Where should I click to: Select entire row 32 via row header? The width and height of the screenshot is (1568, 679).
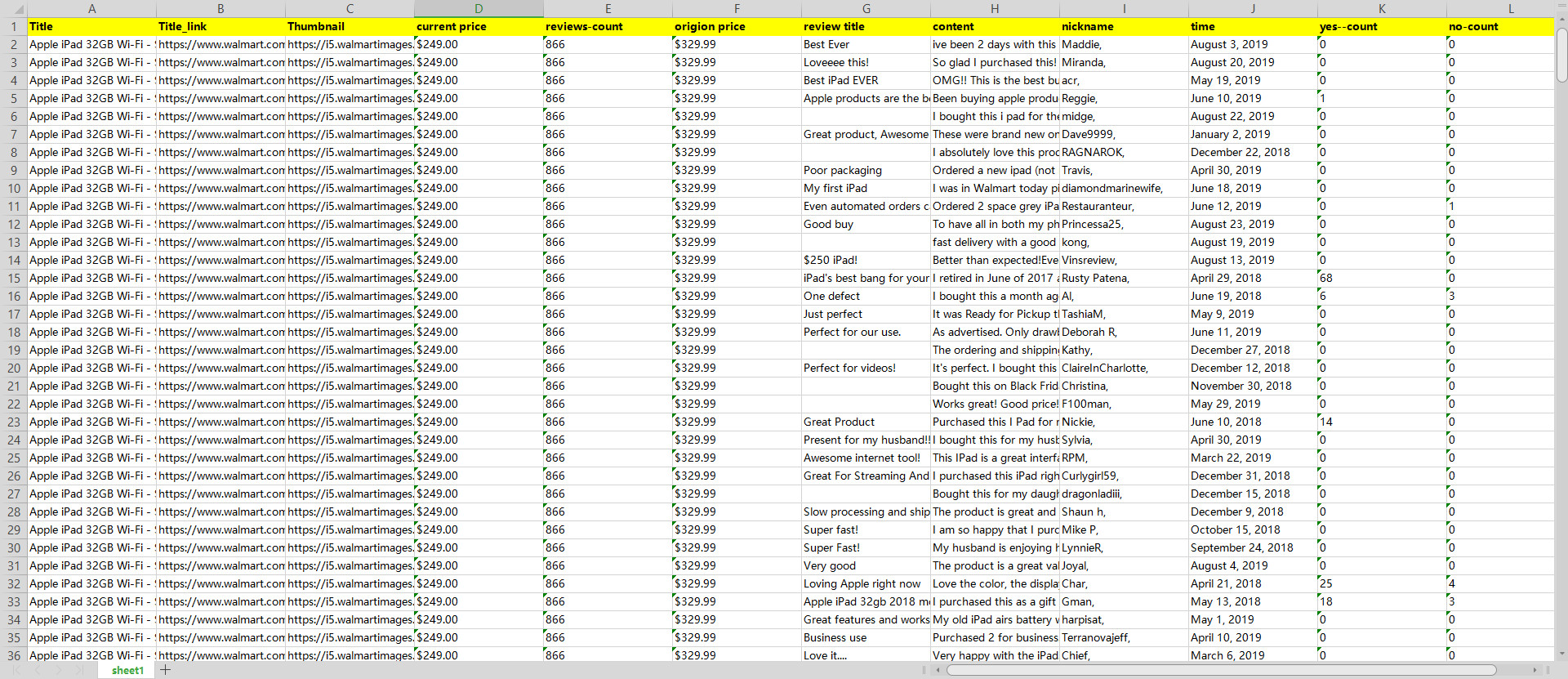[x=14, y=584]
